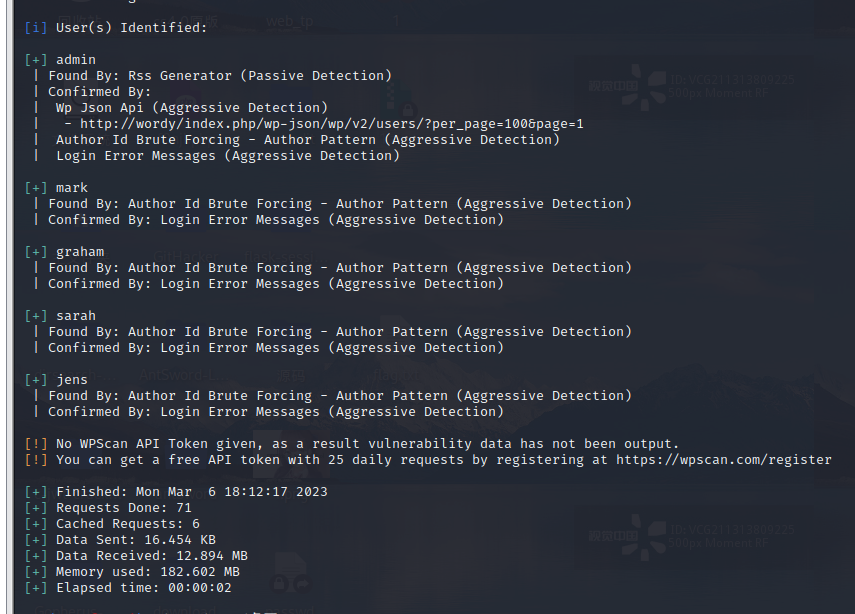855x614 pixels.
Task: Click the 'admin' username entry
Action: [76, 60]
